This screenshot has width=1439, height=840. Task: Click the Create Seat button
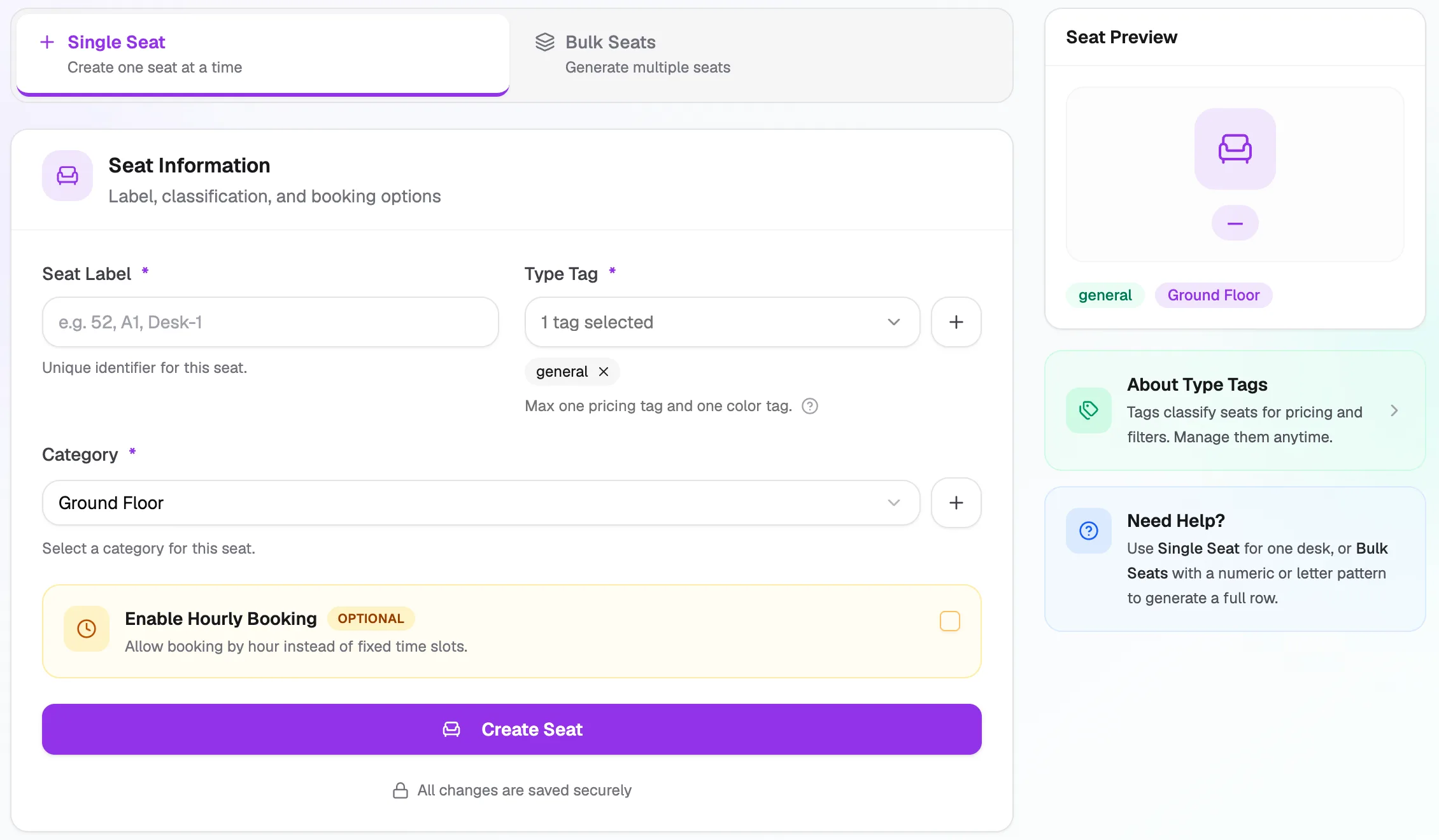pyautogui.click(x=512, y=729)
